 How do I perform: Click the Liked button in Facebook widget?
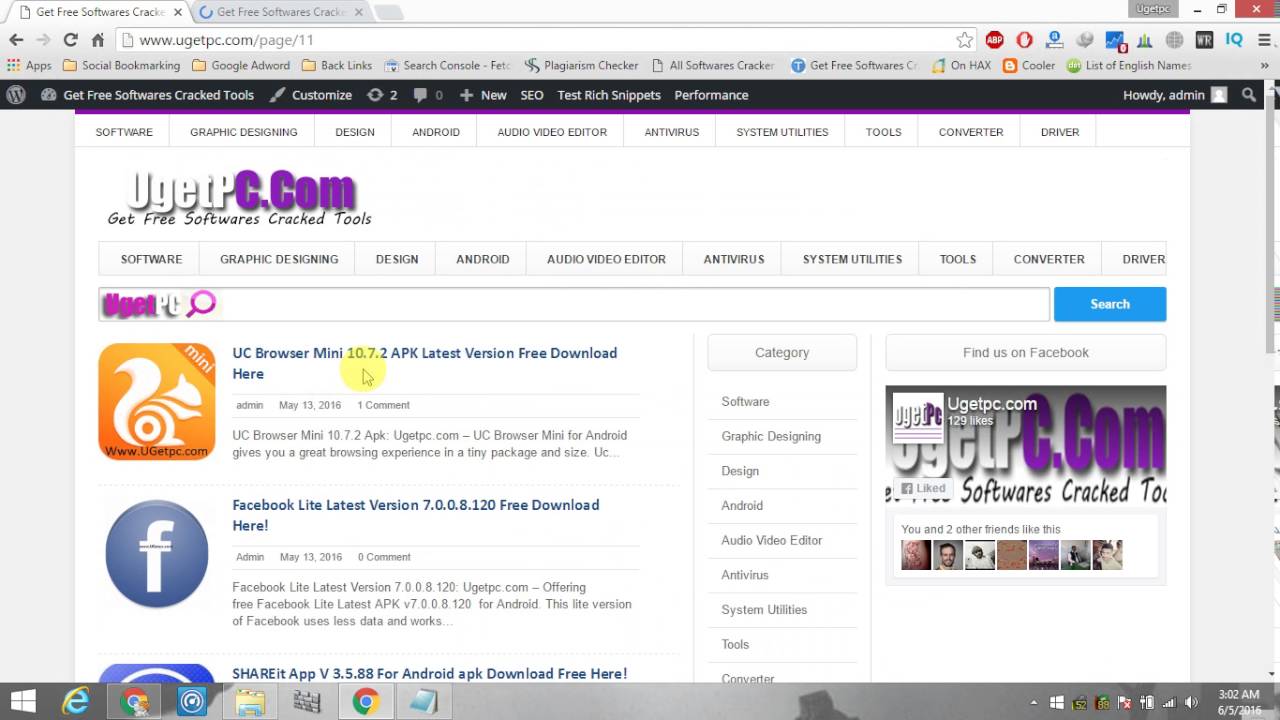point(922,488)
